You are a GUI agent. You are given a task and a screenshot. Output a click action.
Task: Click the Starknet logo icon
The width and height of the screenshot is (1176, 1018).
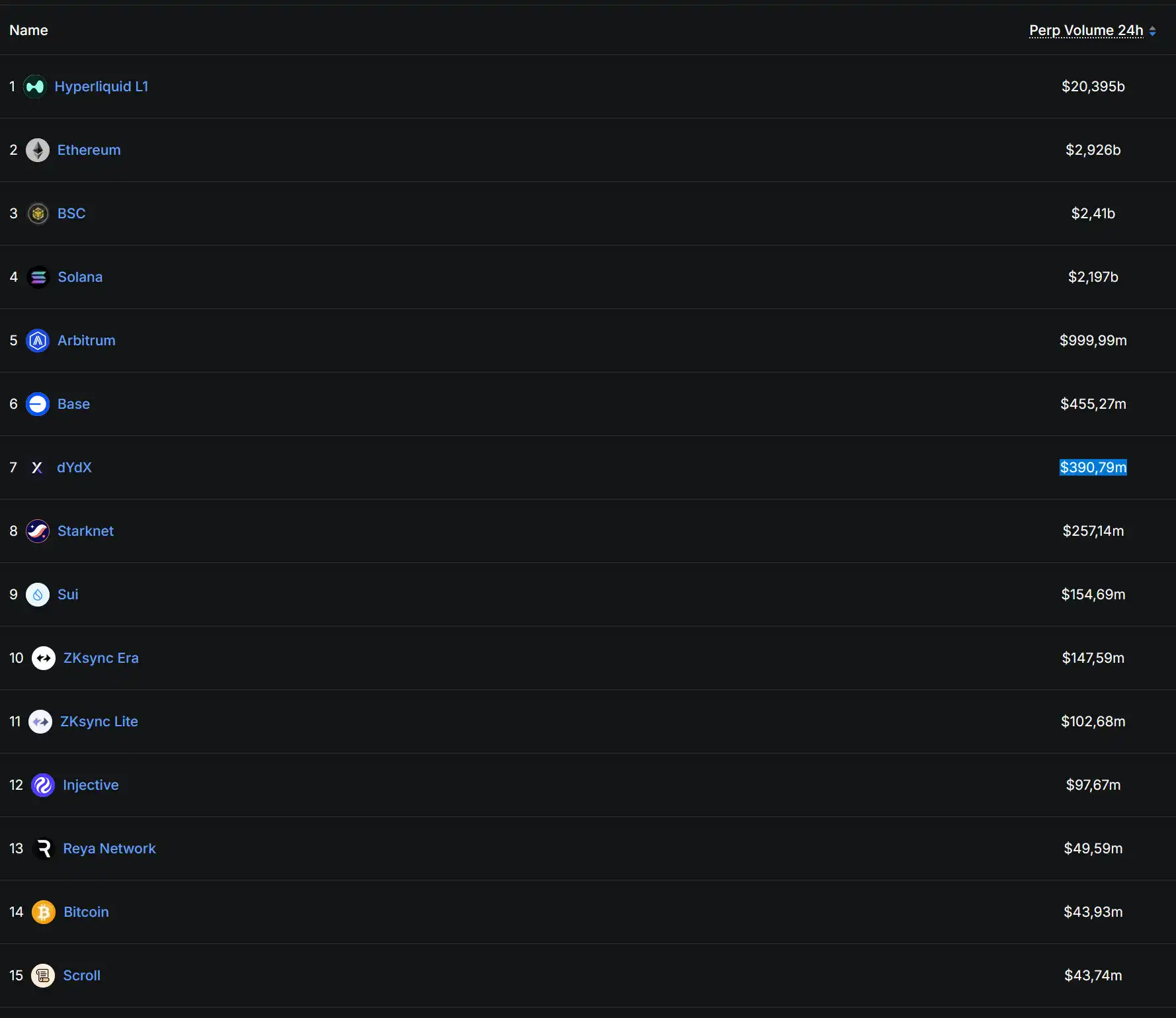click(x=38, y=531)
